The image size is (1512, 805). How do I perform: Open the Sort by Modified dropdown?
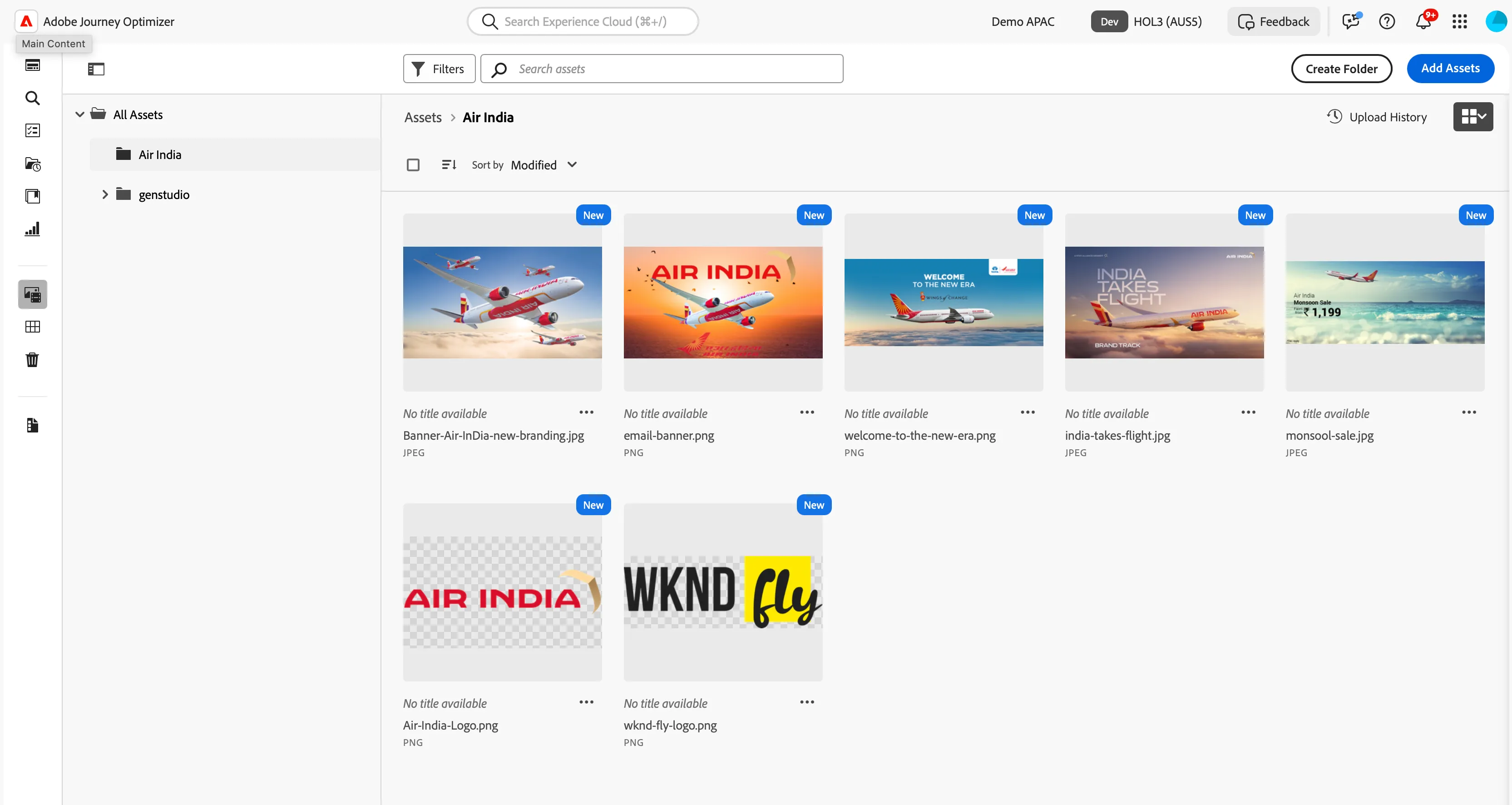(x=544, y=165)
